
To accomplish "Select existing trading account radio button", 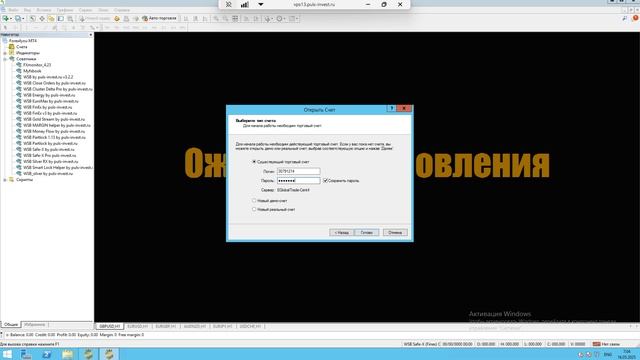I will pos(254,162).
